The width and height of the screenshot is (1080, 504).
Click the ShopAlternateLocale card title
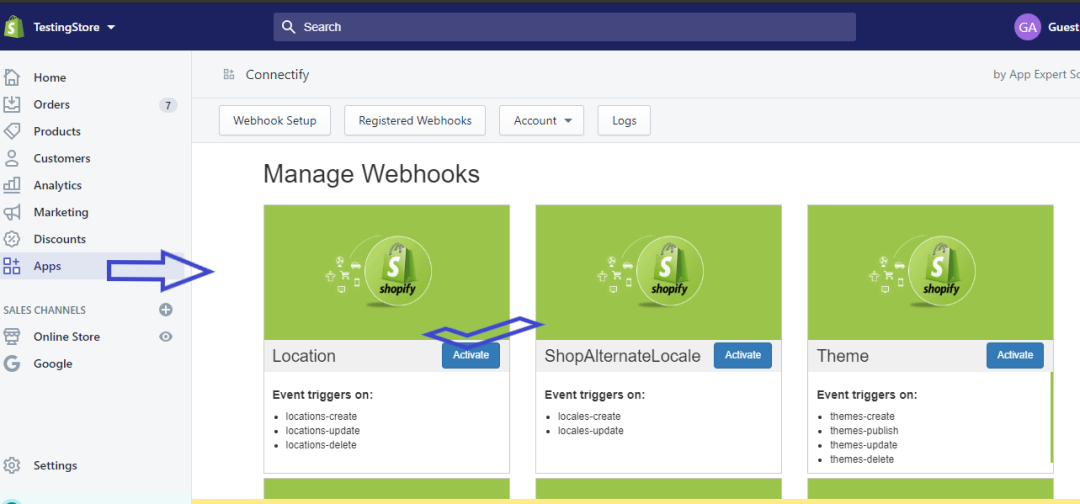click(x=623, y=356)
